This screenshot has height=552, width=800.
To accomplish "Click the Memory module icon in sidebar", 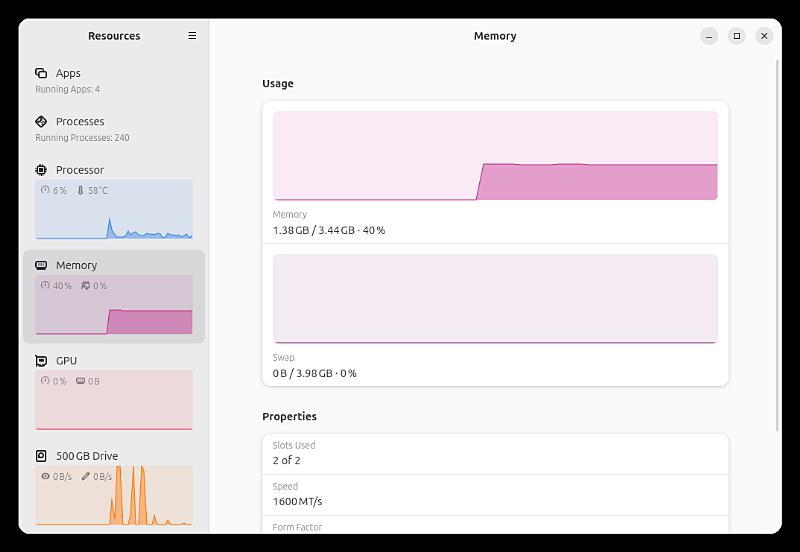I will click(x=41, y=265).
